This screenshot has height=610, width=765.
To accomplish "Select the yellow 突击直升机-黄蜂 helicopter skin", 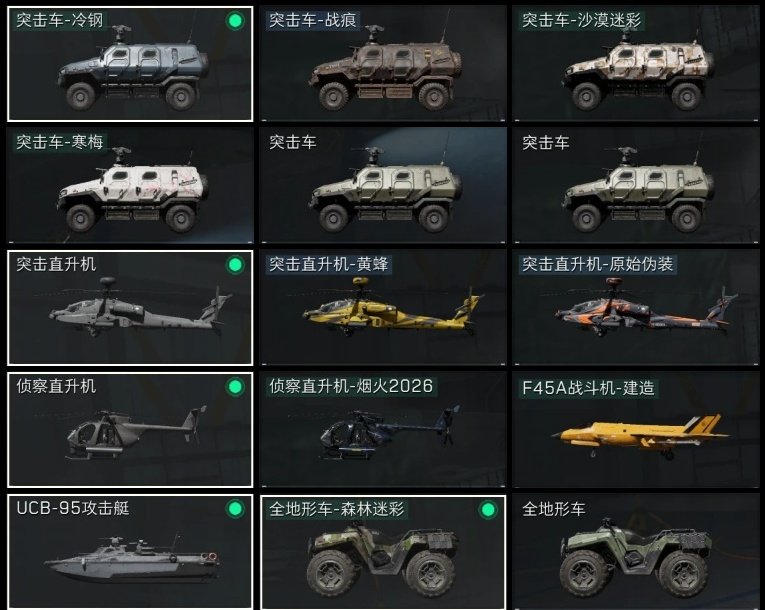I will click(383, 308).
